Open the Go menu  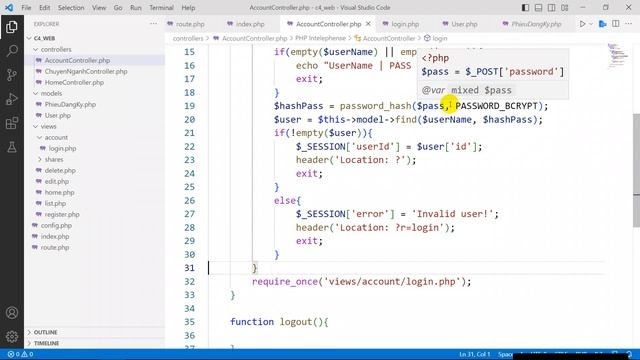[x=118, y=8]
